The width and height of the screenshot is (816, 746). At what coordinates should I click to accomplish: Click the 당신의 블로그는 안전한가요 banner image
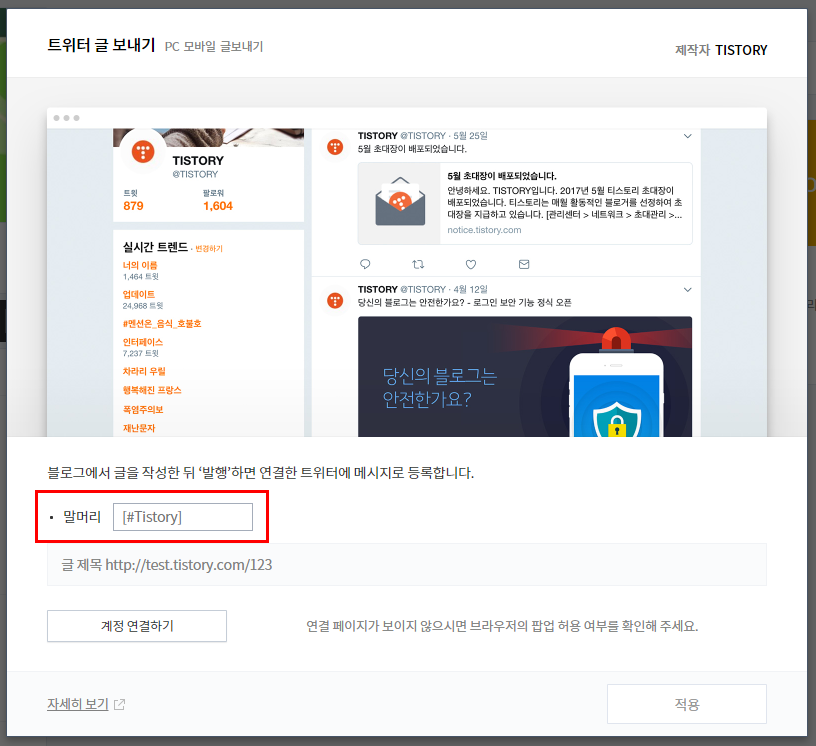pos(525,376)
